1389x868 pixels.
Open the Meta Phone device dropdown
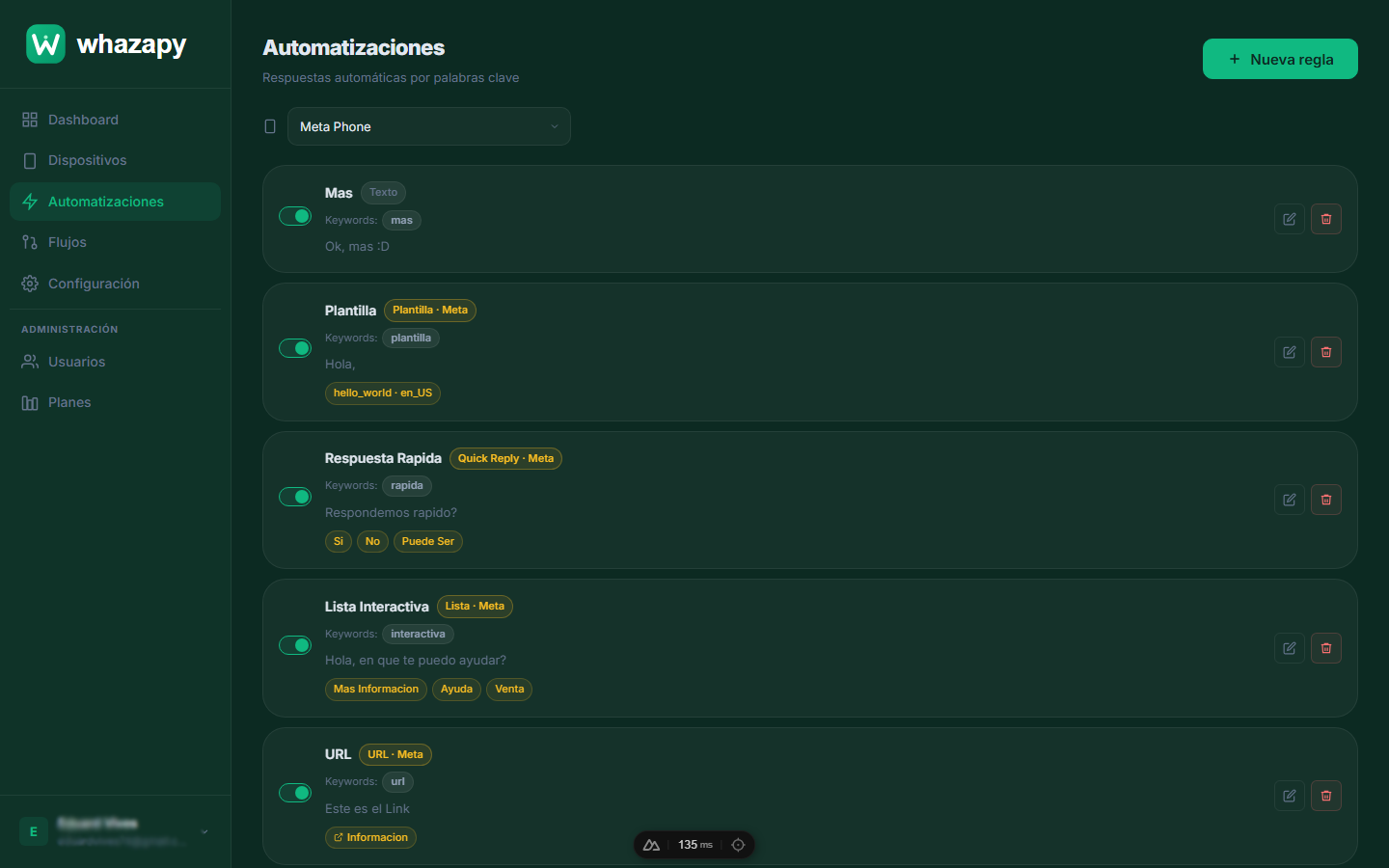click(429, 126)
